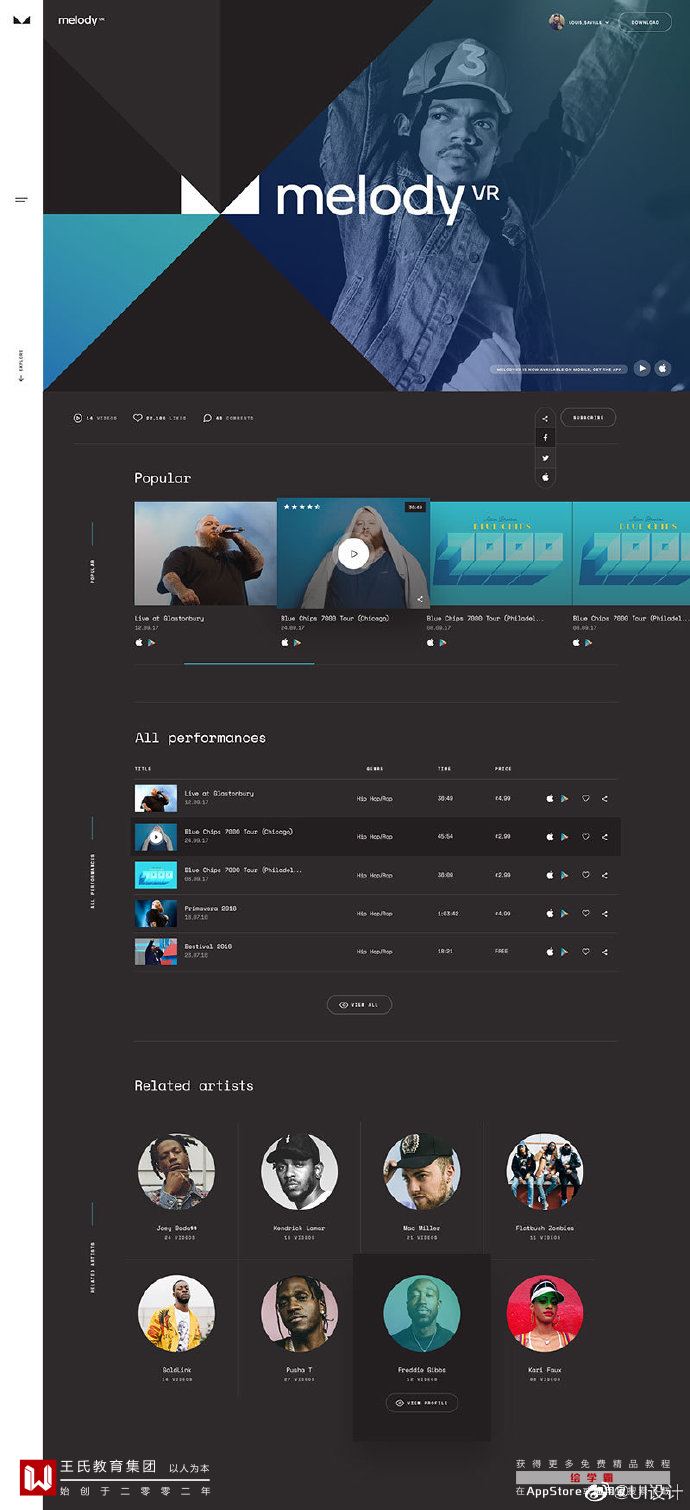The width and height of the screenshot is (690, 1510).
Task: Like the Blue Chips 7000 Tour (Chicago) row
Action: point(586,837)
